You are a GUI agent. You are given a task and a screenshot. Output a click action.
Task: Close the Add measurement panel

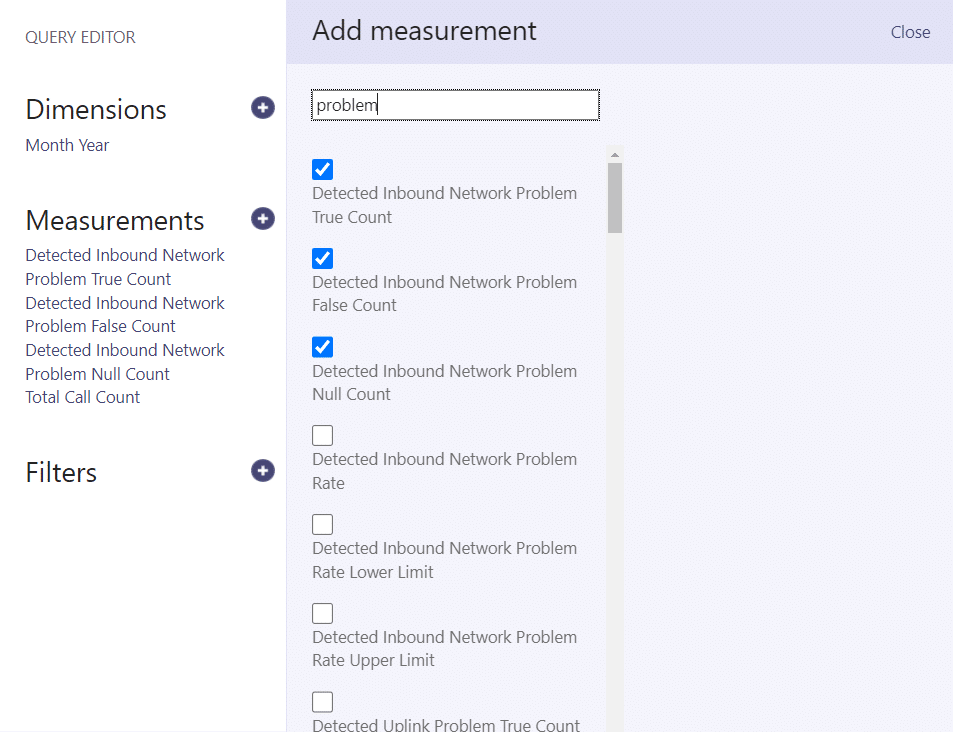[910, 32]
